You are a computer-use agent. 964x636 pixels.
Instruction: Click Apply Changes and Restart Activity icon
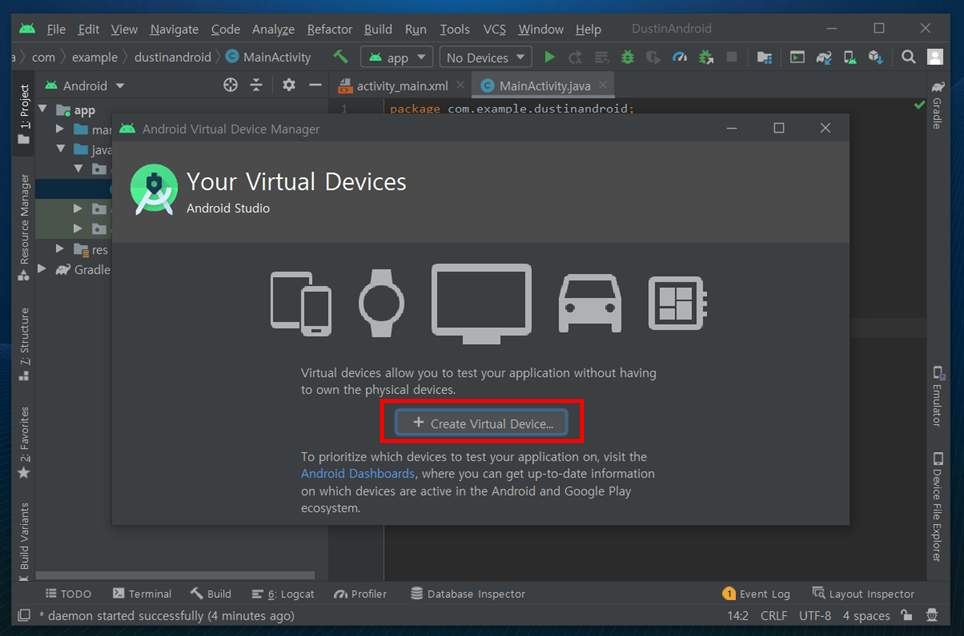tap(575, 57)
